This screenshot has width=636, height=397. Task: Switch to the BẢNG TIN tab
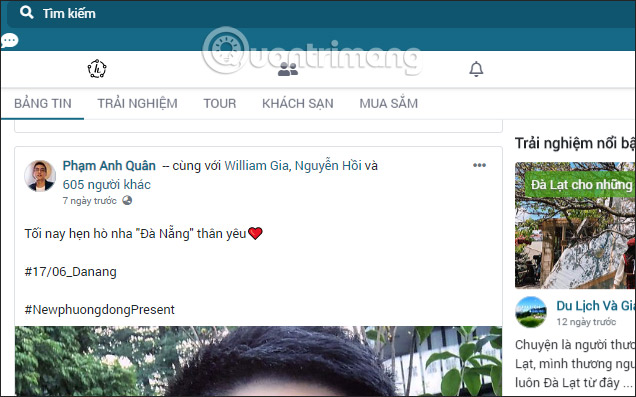coord(43,103)
